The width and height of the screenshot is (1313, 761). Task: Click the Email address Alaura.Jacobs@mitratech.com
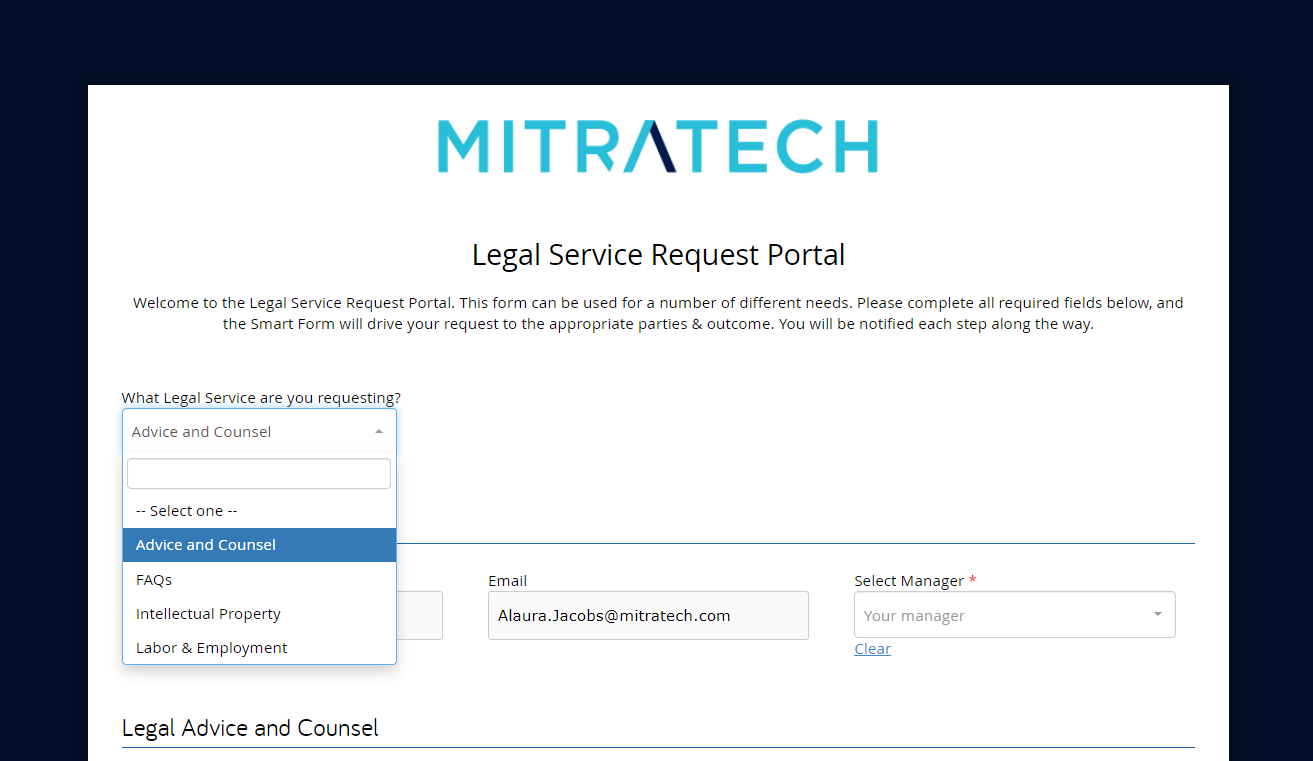coord(613,614)
